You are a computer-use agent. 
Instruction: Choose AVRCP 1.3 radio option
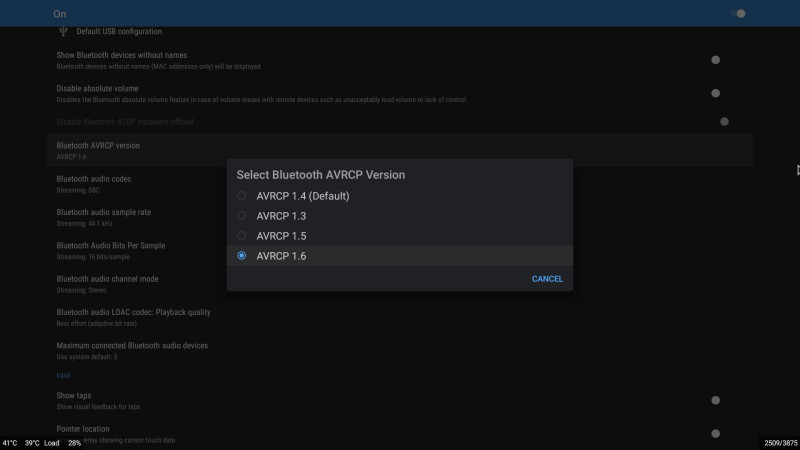pyautogui.click(x=242, y=216)
